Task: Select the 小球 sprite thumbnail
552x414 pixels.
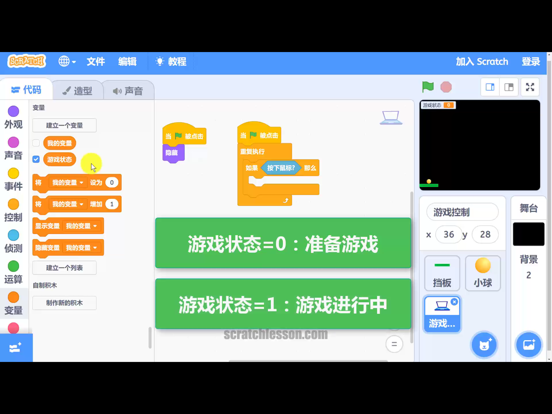Action: pyautogui.click(x=483, y=273)
